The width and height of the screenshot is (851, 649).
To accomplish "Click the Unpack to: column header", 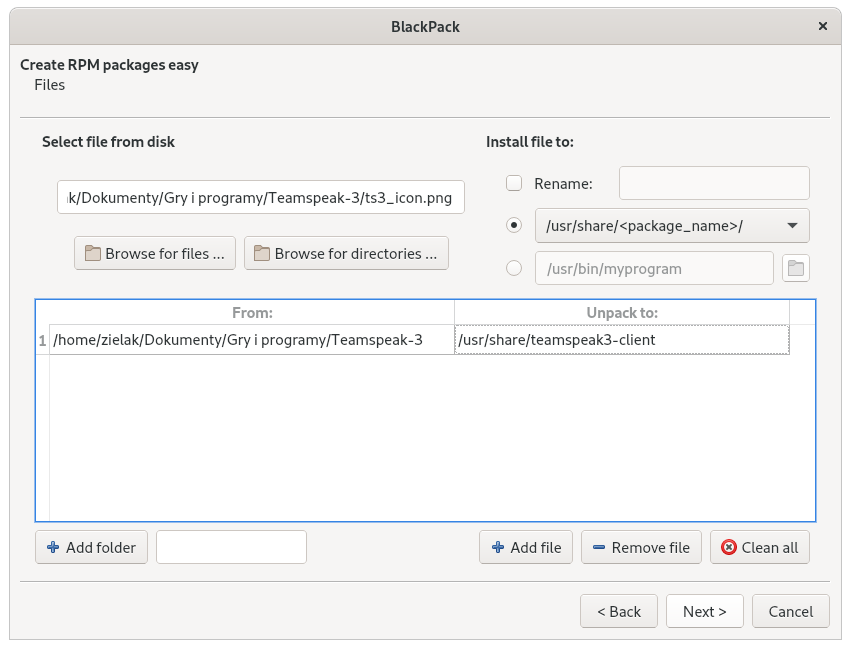I will click(621, 313).
